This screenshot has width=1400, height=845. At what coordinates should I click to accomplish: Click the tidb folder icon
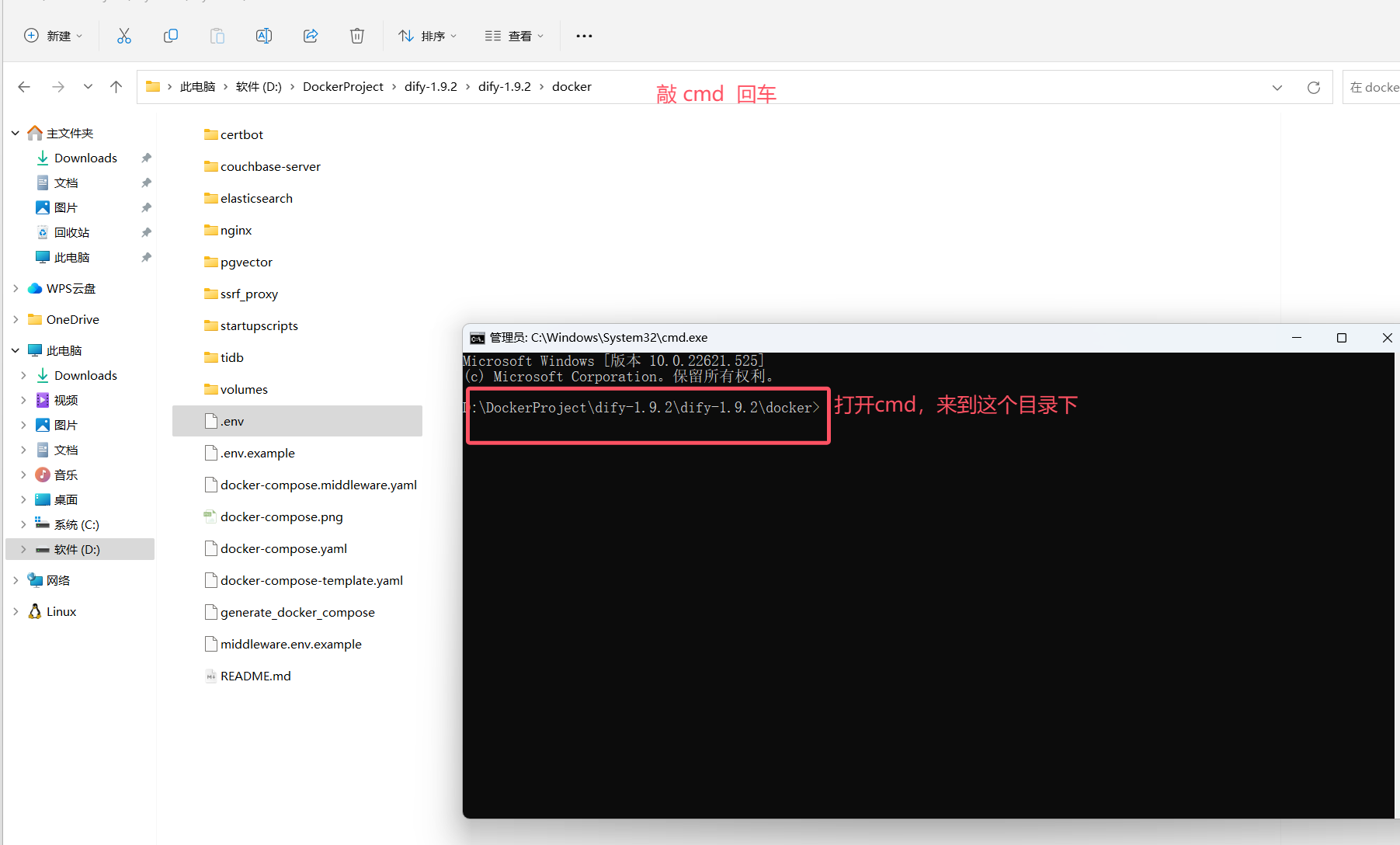coord(210,357)
